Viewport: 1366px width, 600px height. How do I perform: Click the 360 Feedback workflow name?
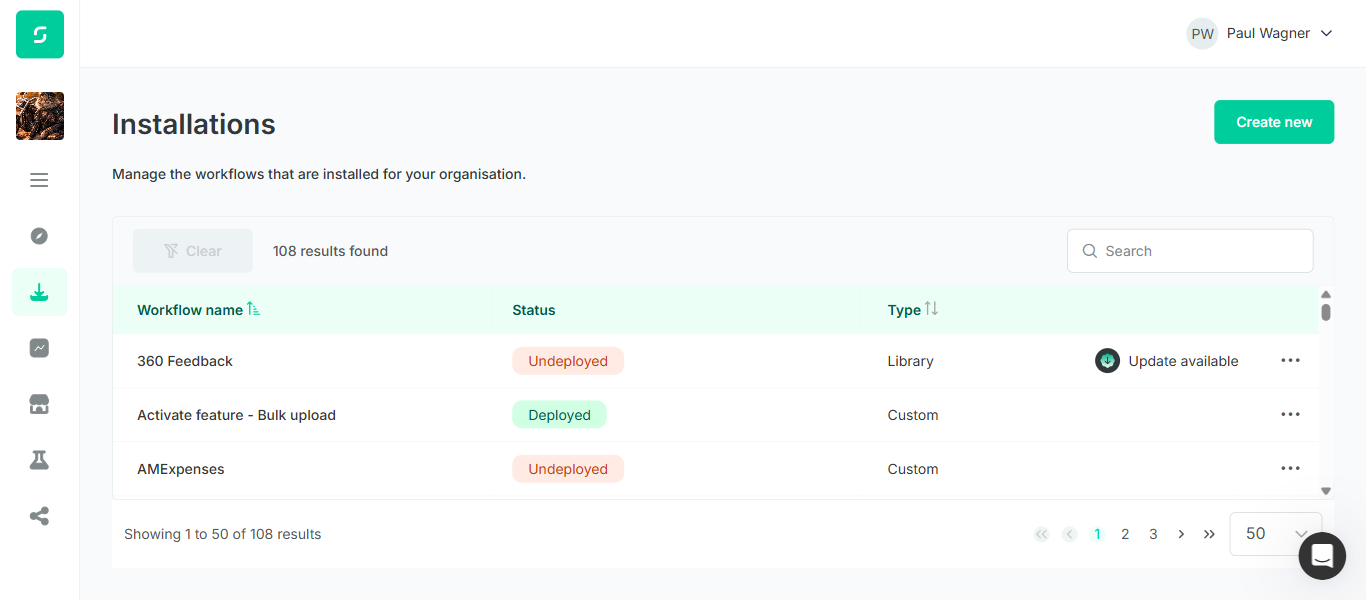[185, 361]
